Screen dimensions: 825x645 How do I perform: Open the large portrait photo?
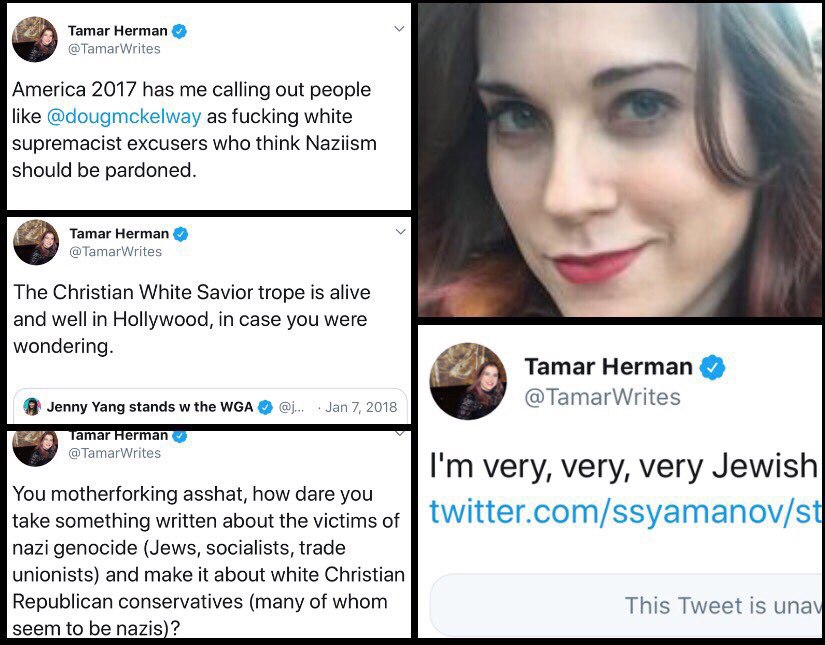[620, 160]
